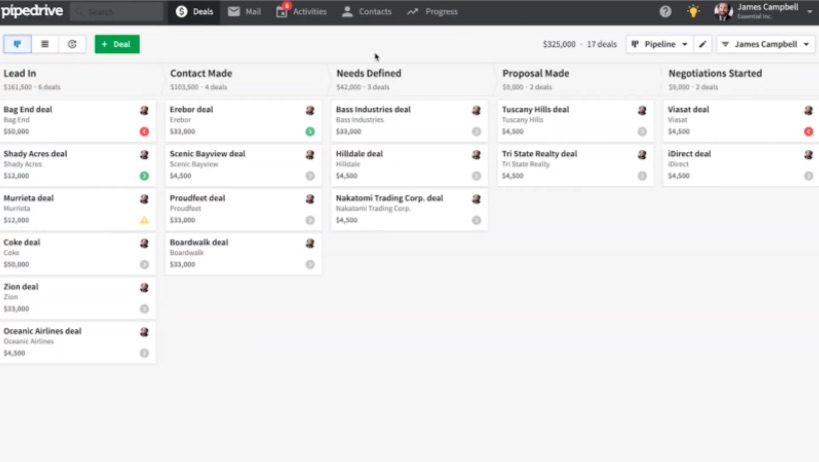Screen dimensions: 819x462
Task: Open the Hilldale deal title
Action: coord(359,154)
